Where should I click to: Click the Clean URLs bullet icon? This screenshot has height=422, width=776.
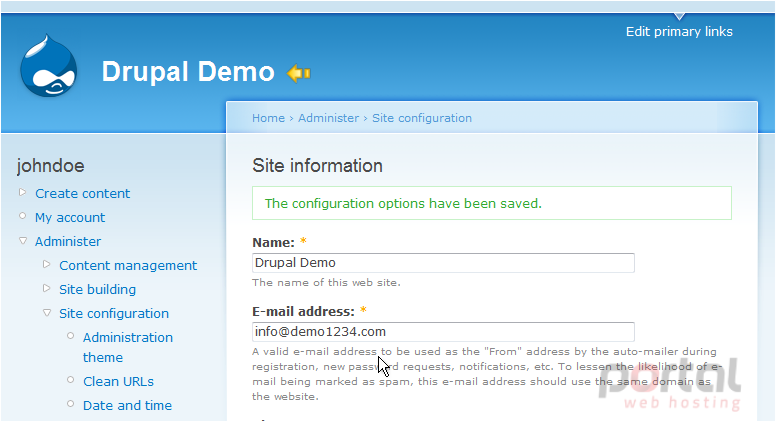pos(70,380)
